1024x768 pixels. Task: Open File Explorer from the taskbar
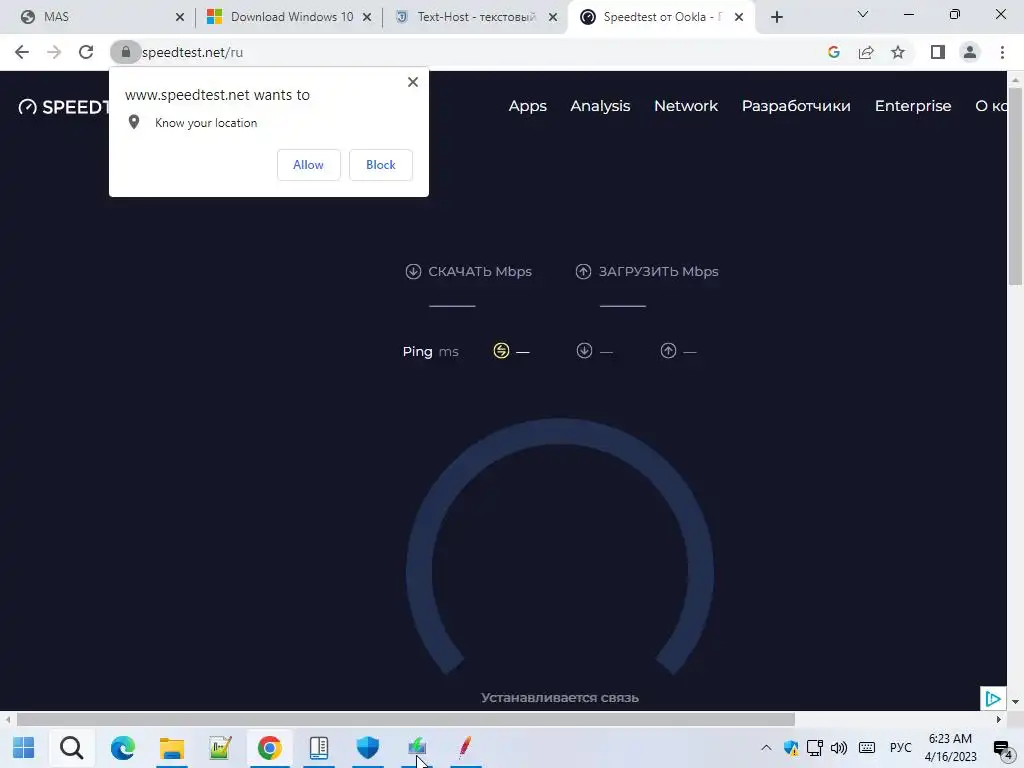pos(172,747)
